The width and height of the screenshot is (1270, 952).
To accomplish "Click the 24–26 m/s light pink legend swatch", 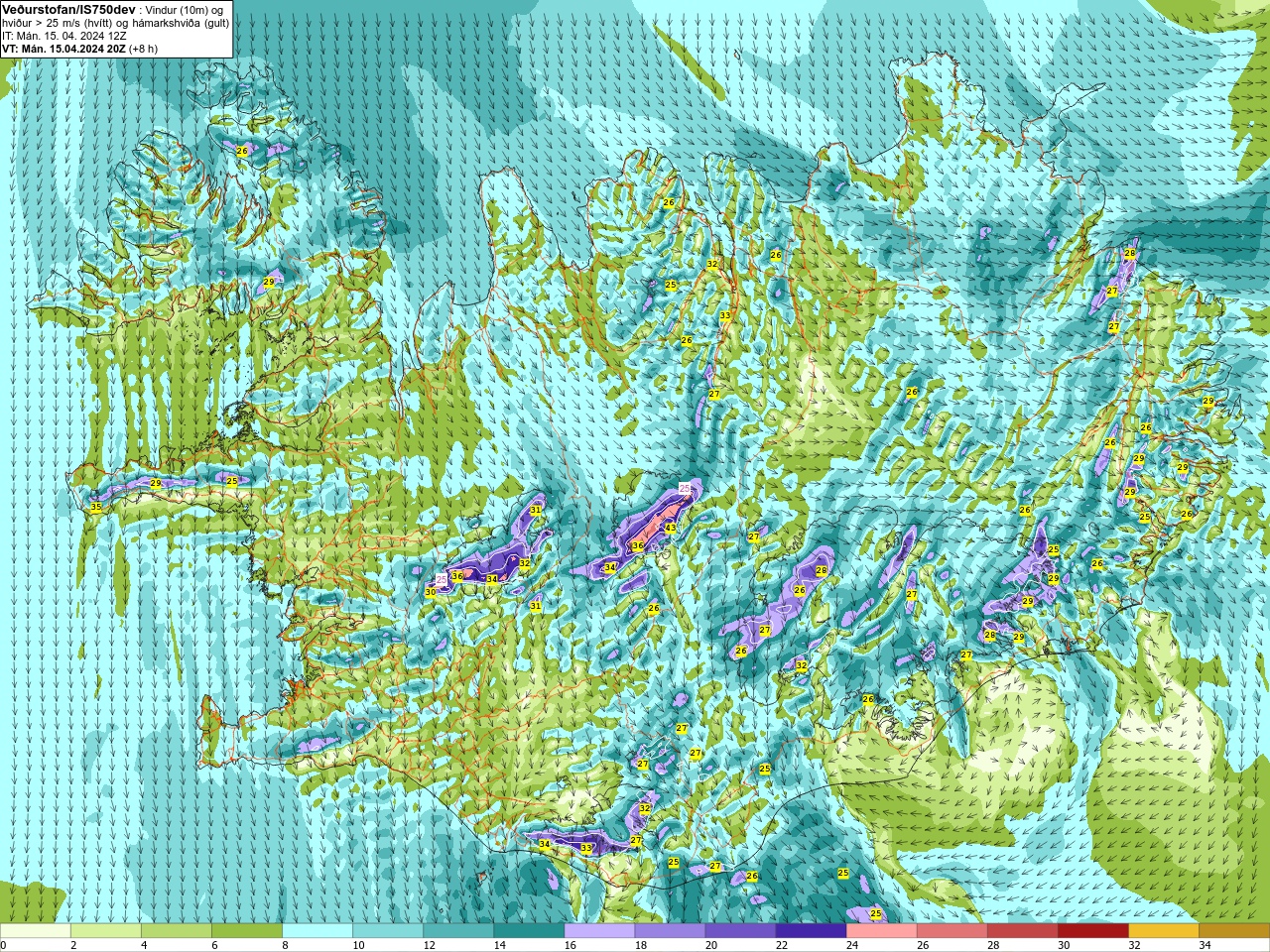I will pos(881,930).
